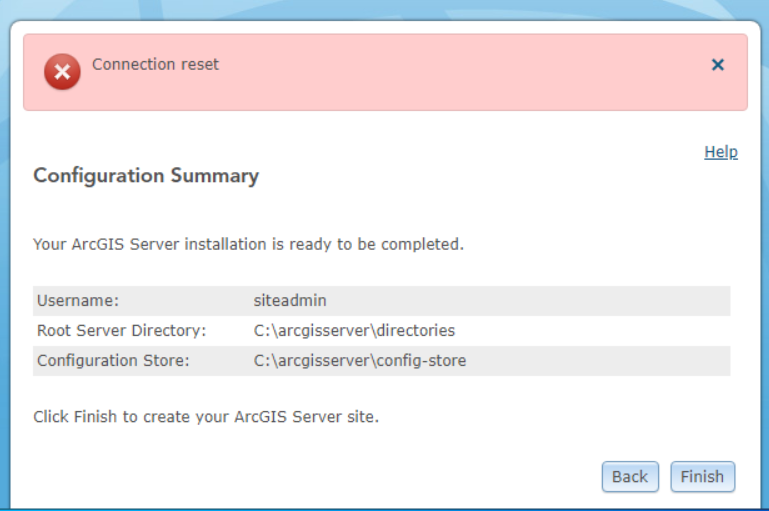Click the C:\arcgisserver\config-store path

pyautogui.click(x=360, y=360)
